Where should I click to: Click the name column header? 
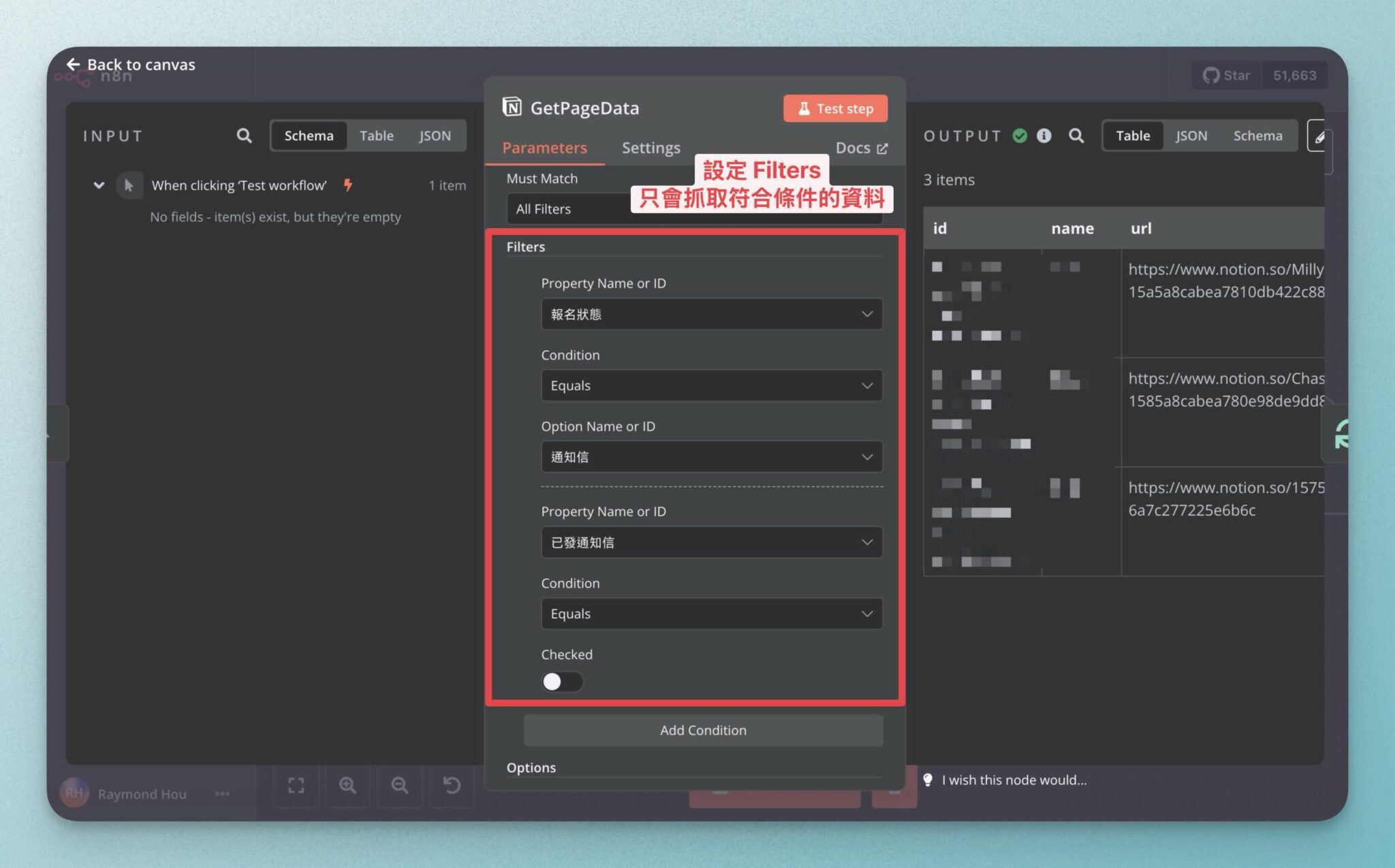1072,228
